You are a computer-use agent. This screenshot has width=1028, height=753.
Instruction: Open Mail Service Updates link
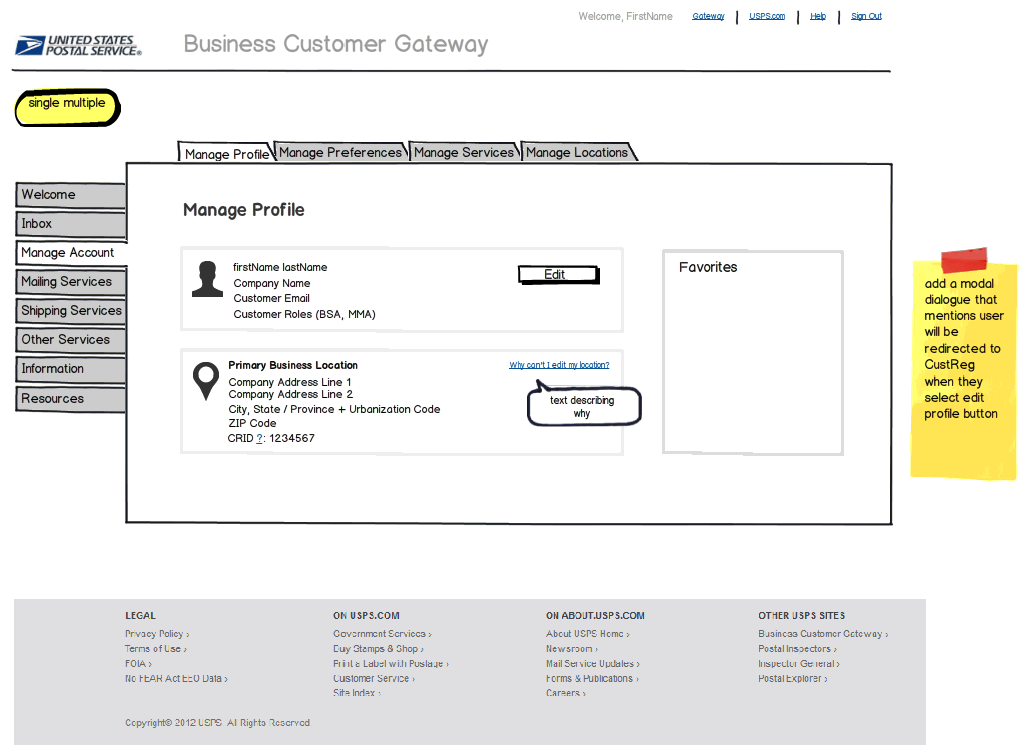pyautogui.click(x=592, y=664)
